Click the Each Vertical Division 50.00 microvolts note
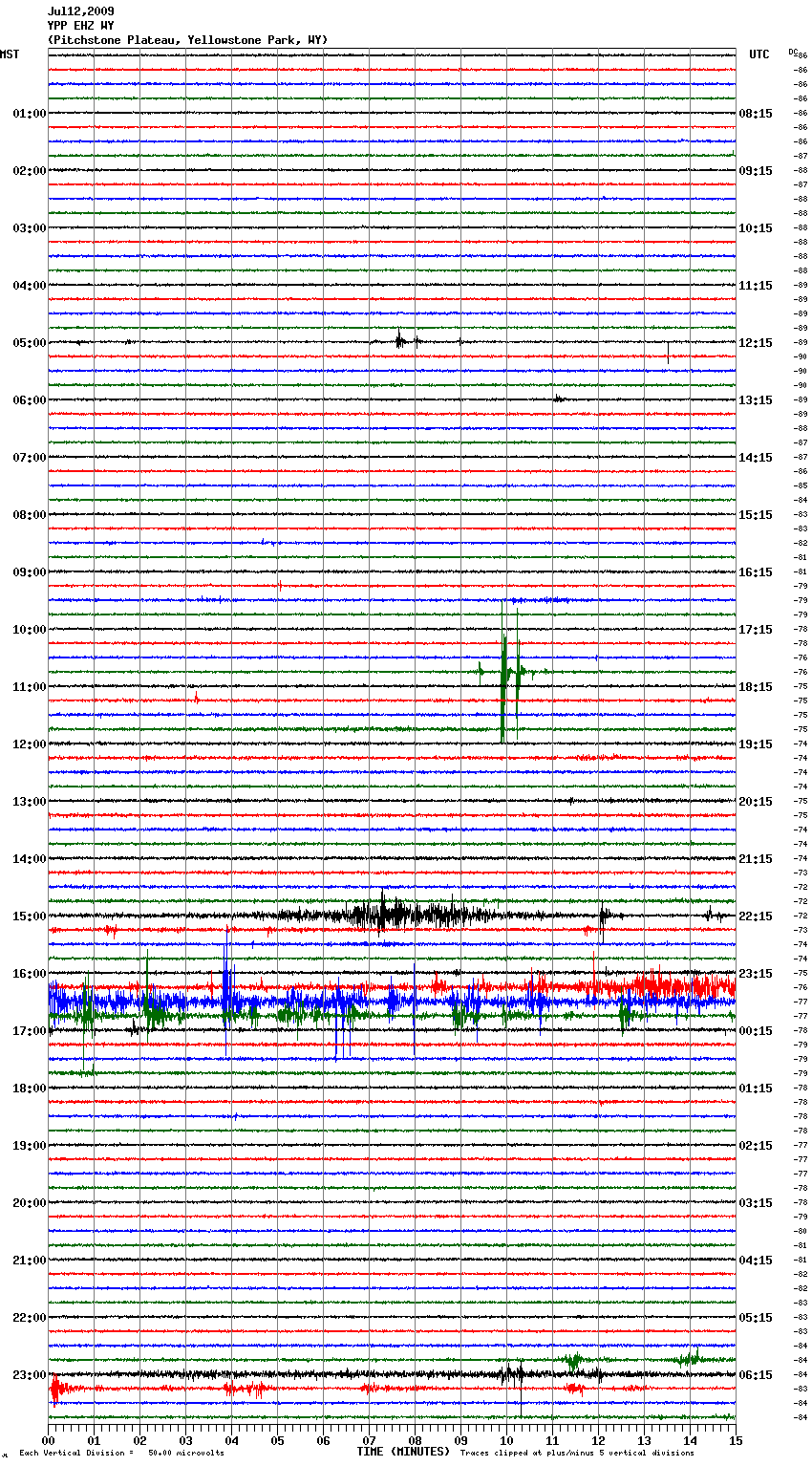Viewport: 812px width, 1466px height. tap(121, 1453)
